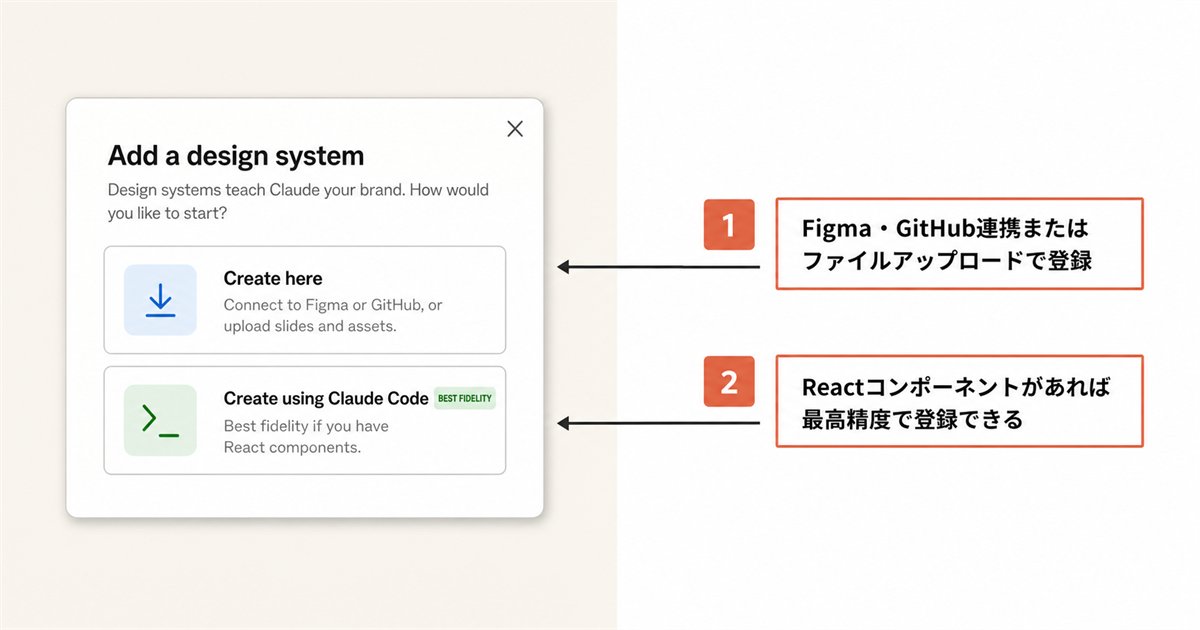Click the Design systems teach Claude subtitle
The height and width of the screenshot is (630, 1200).
click(298, 201)
